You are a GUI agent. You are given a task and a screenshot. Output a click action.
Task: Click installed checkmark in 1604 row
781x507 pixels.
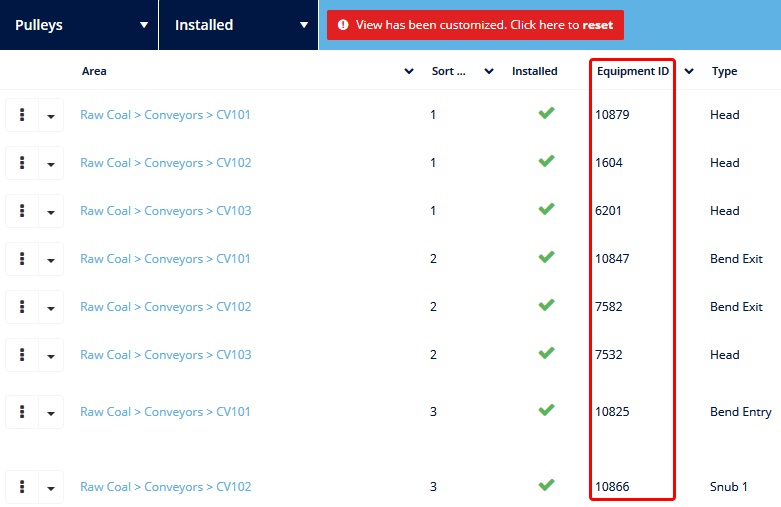(x=546, y=161)
